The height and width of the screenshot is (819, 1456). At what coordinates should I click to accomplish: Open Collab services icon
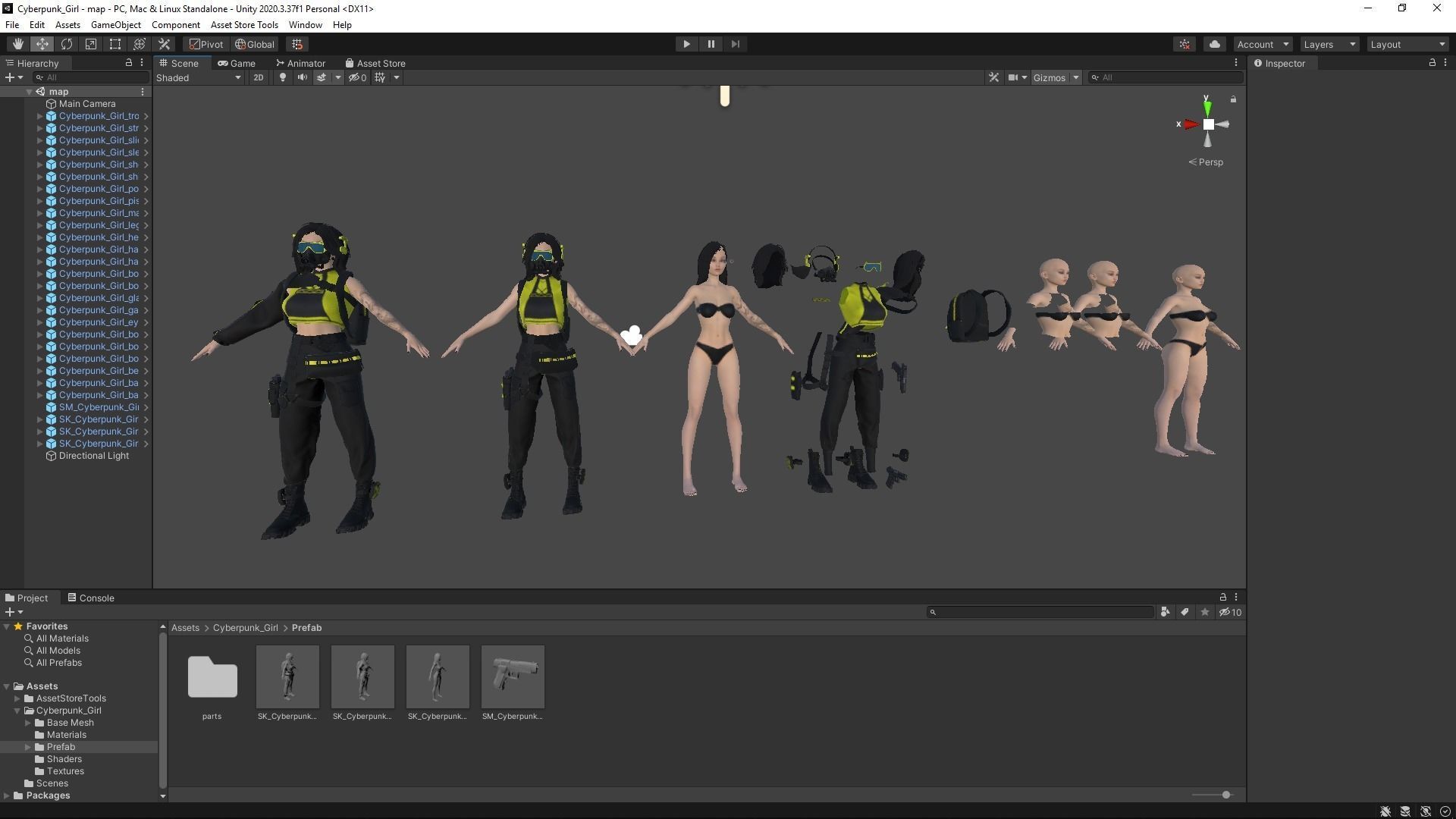pyautogui.click(x=1185, y=44)
